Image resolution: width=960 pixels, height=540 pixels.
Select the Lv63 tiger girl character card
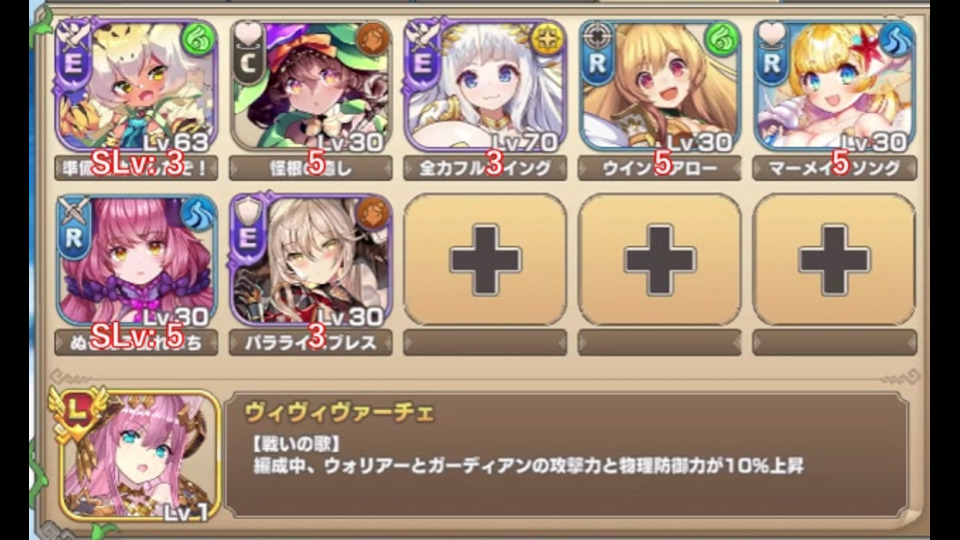(x=137, y=86)
